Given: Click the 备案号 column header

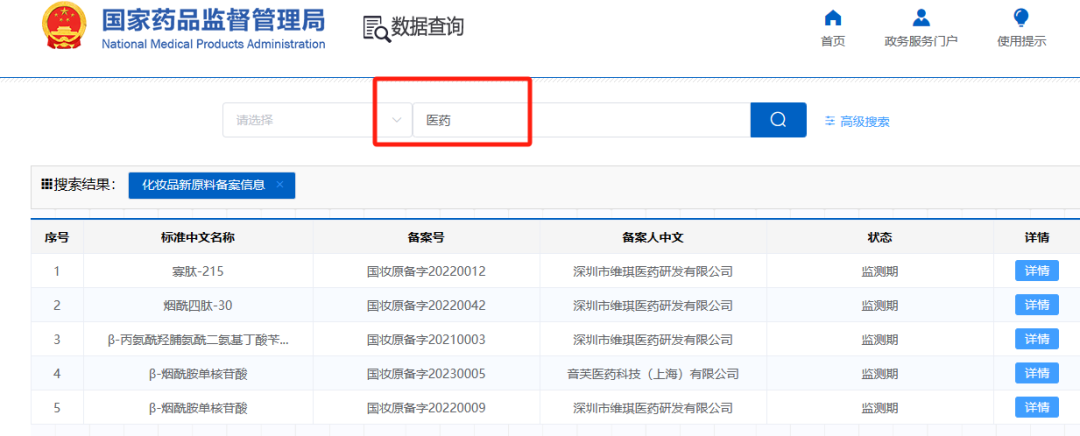Looking at the screenshot, I should pyautogui.click(x=426, y=238).
